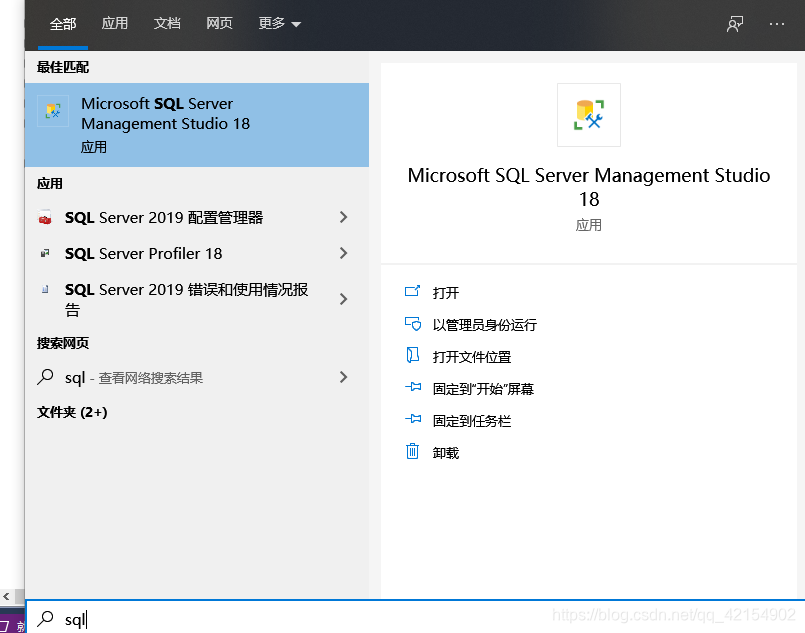Click the SSMS icon in best match

point(53,111)
